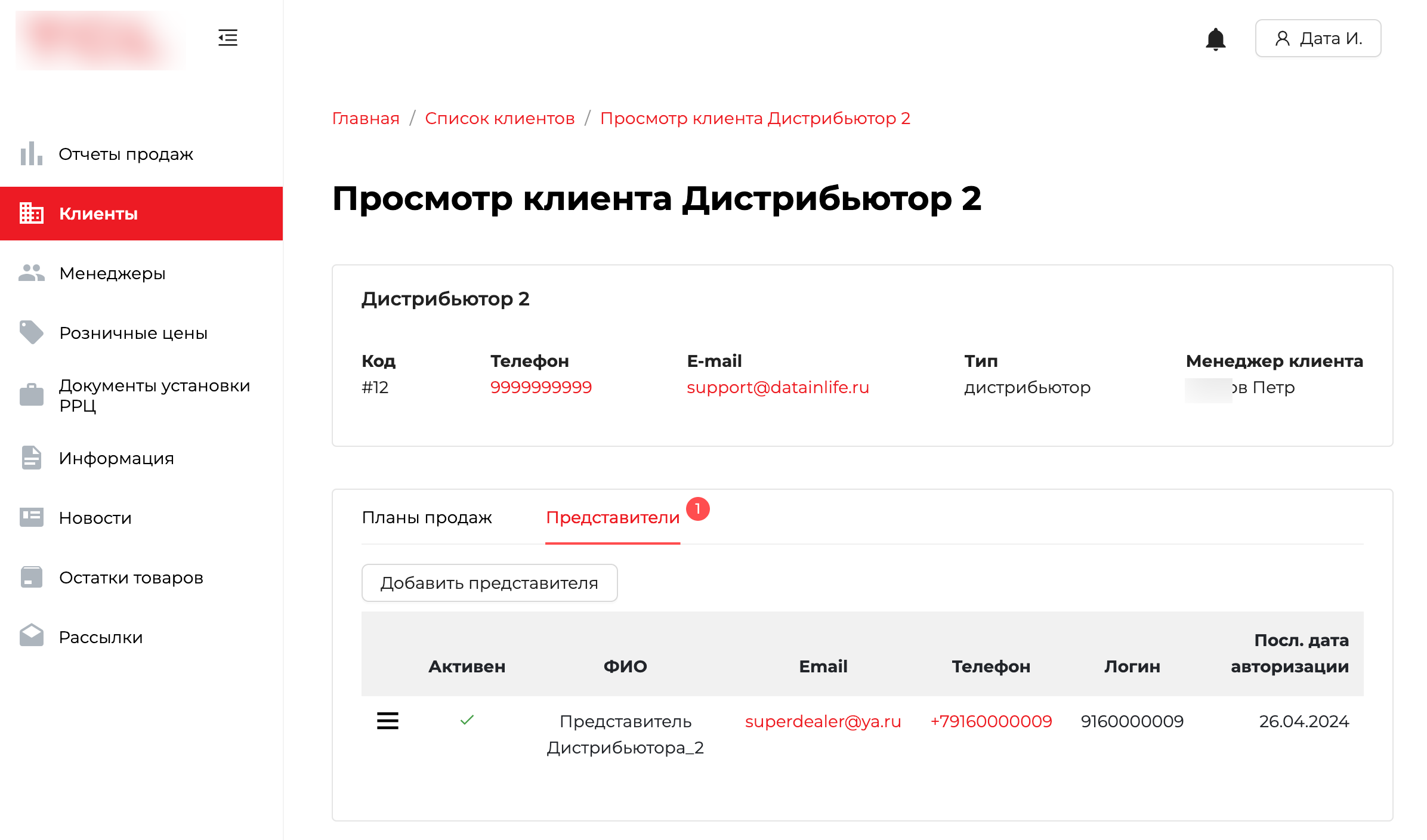Go to Список клиентов breadcrumb link

click(x=499, y=118)
